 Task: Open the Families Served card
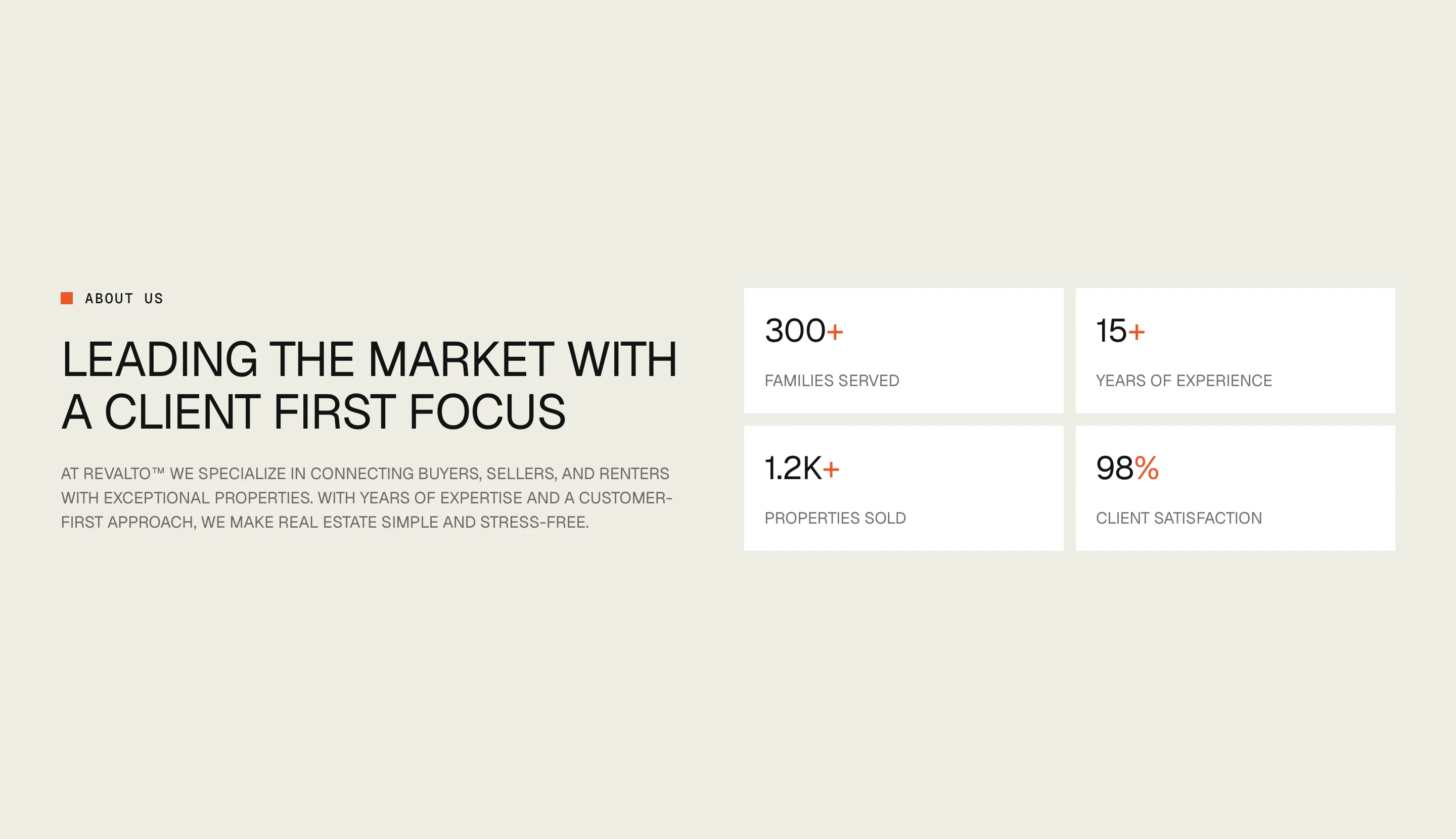click(904, 351)
